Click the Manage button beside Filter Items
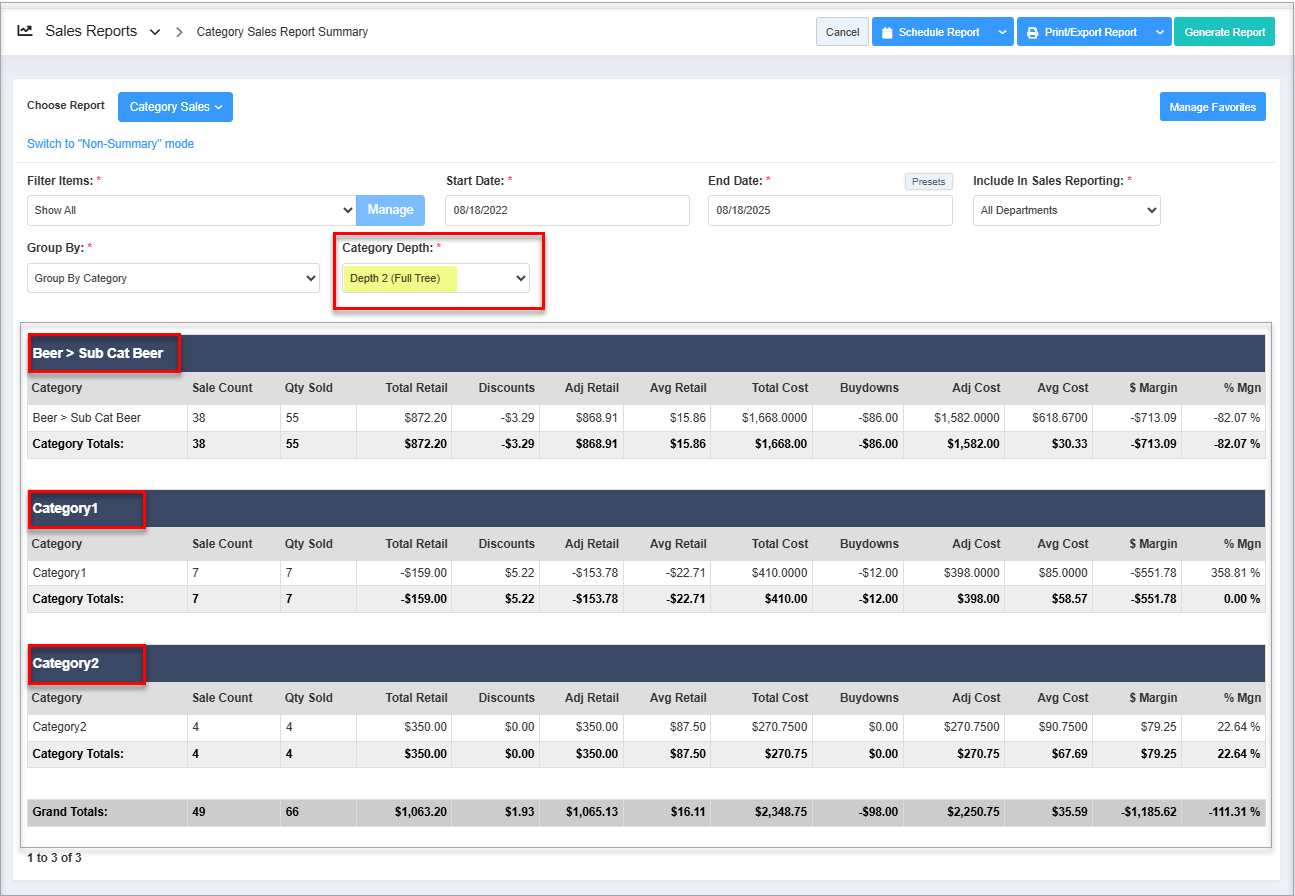This screenshot has width=1295, height=896. [x=390, y=210]
